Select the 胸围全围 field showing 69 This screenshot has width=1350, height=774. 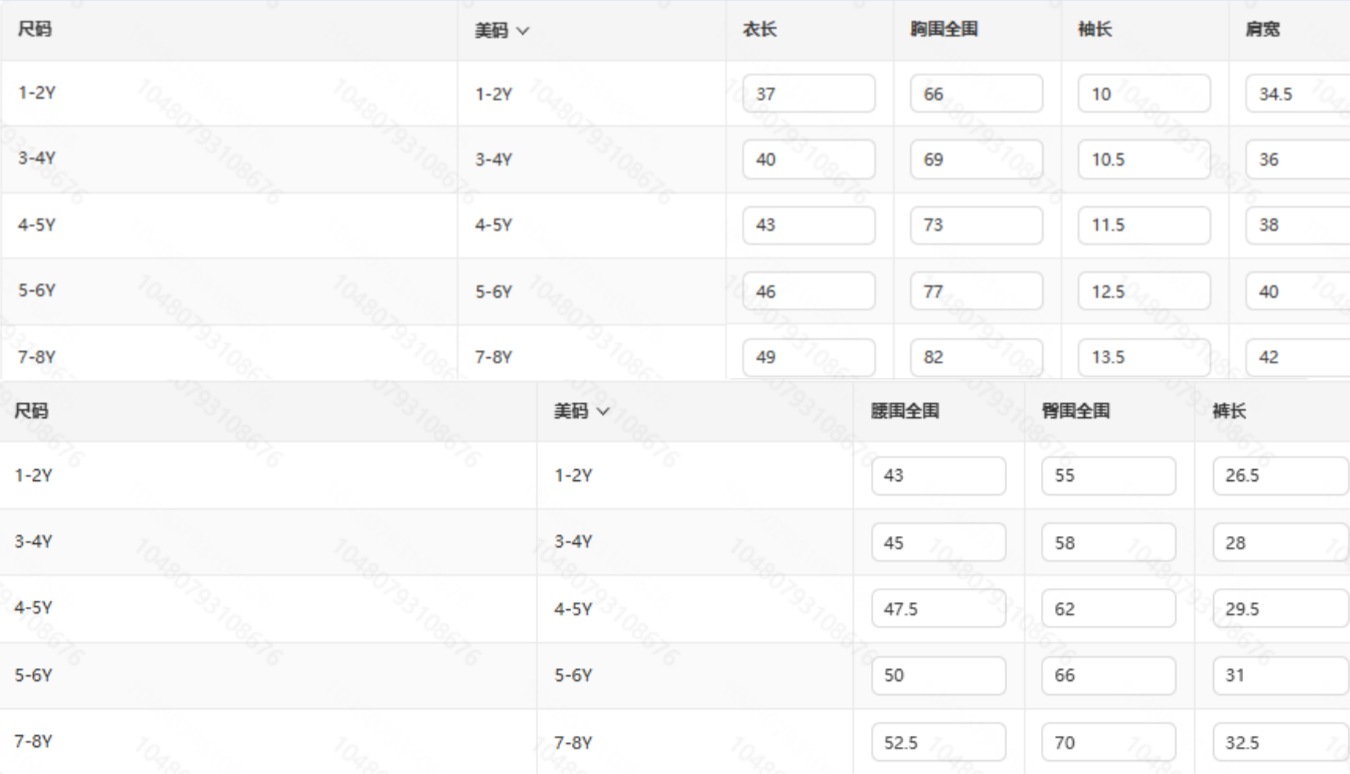[x=977, y=160]
